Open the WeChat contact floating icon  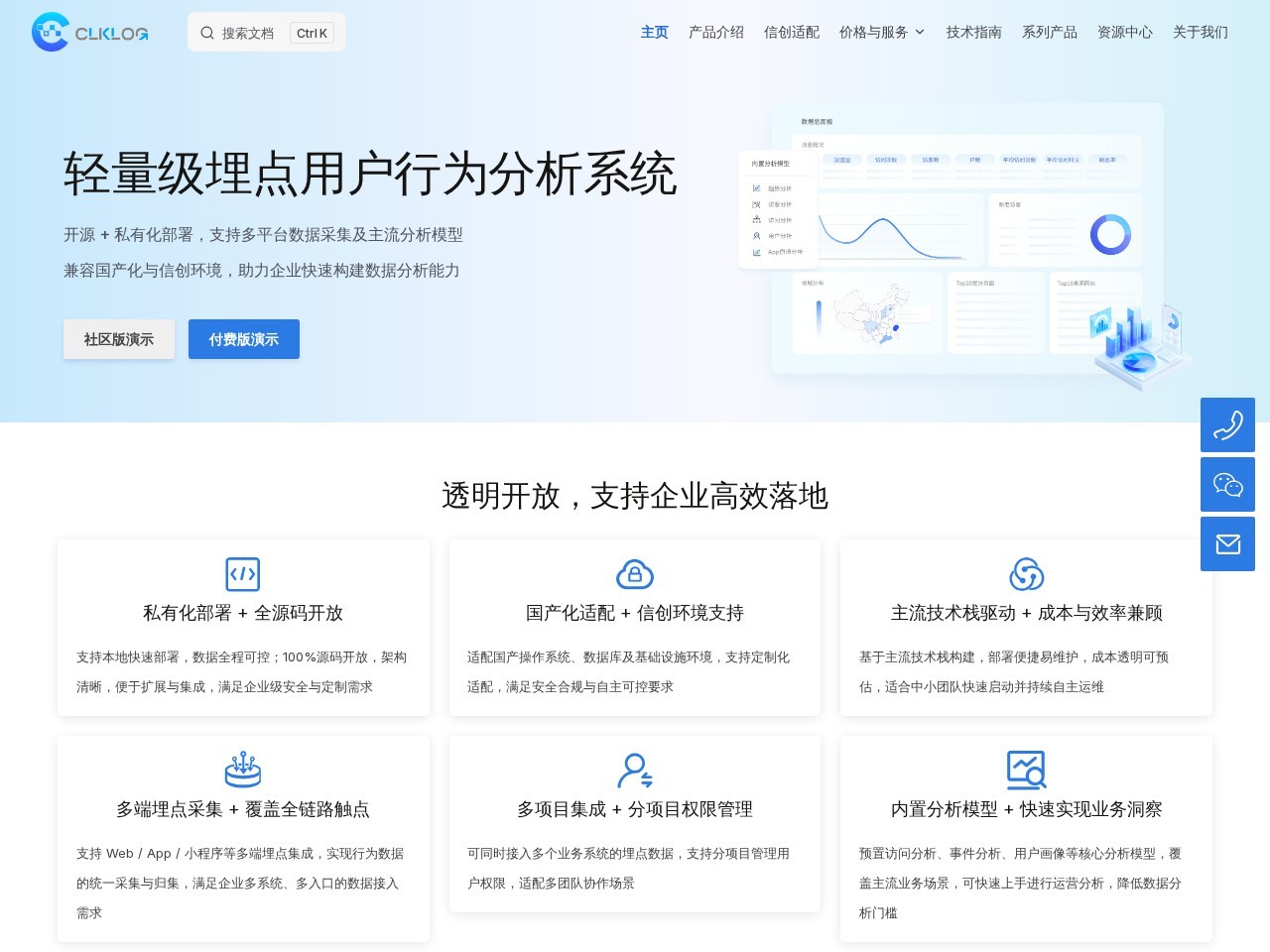1227,485
